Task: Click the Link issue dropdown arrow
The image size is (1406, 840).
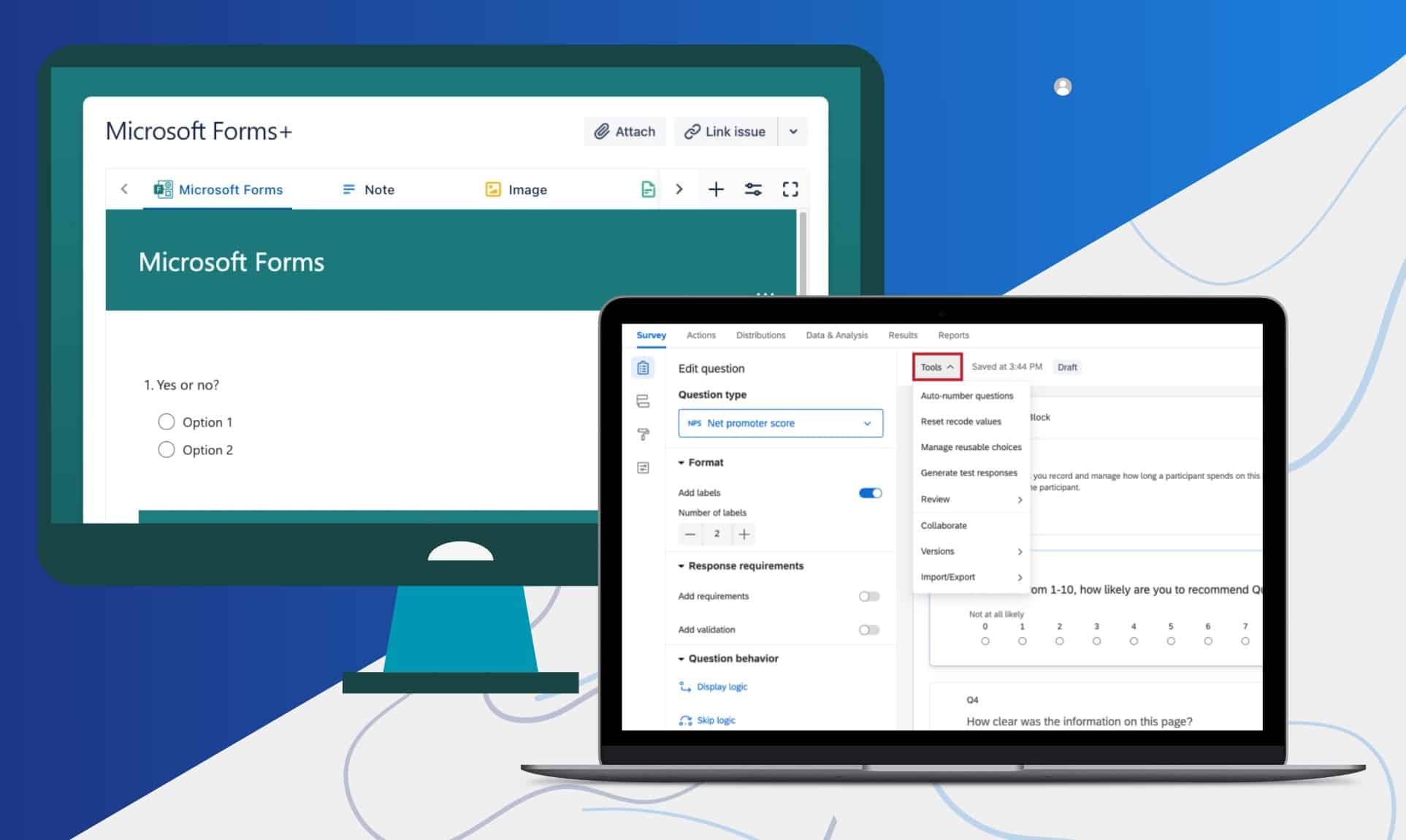Action: point(793,131)
